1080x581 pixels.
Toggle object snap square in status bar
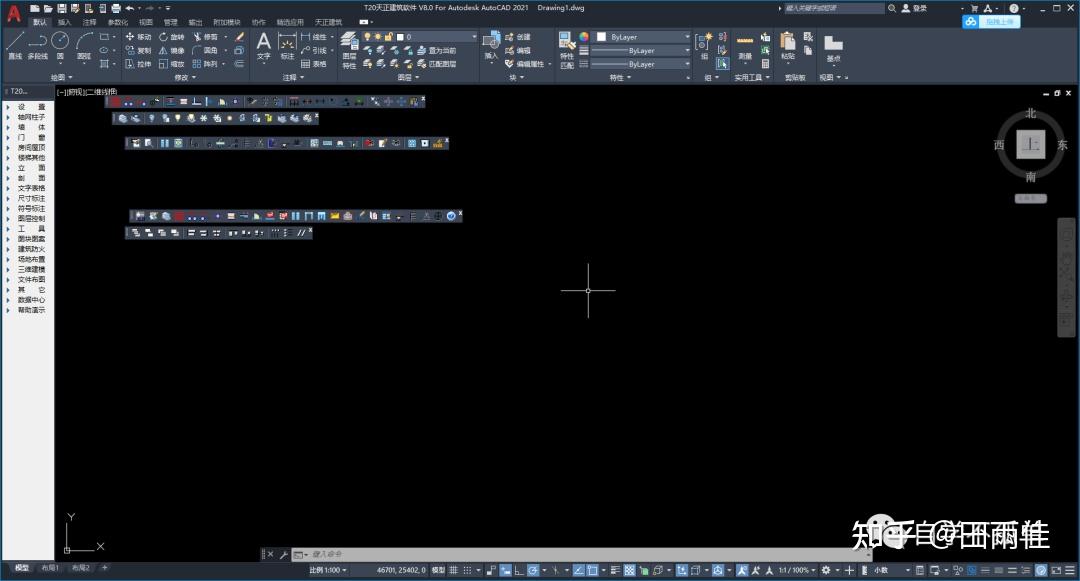point(592,570)
